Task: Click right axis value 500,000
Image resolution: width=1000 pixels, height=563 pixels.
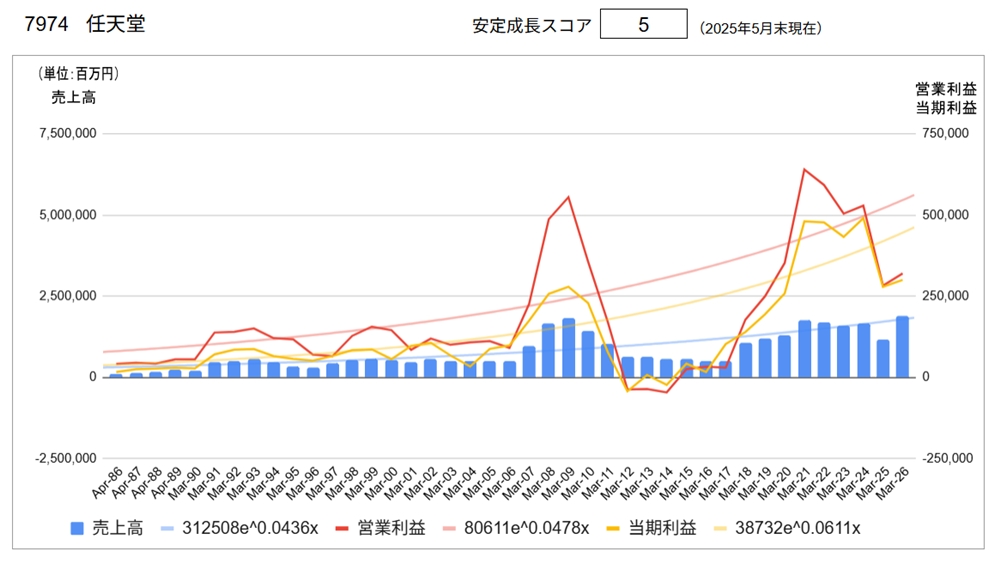Action: (x=945, y=215)
